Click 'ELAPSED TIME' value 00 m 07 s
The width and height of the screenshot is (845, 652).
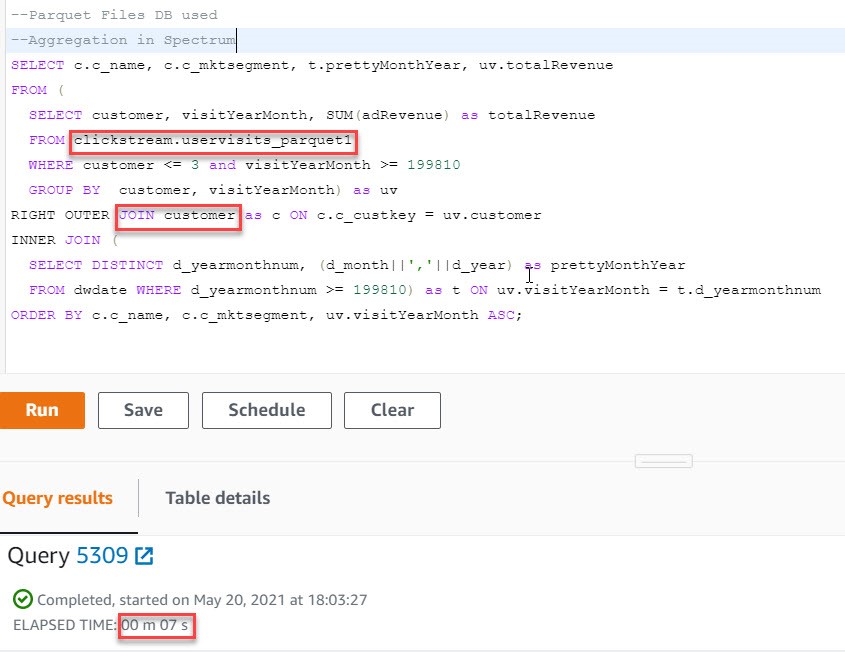(x=155, y=625)
